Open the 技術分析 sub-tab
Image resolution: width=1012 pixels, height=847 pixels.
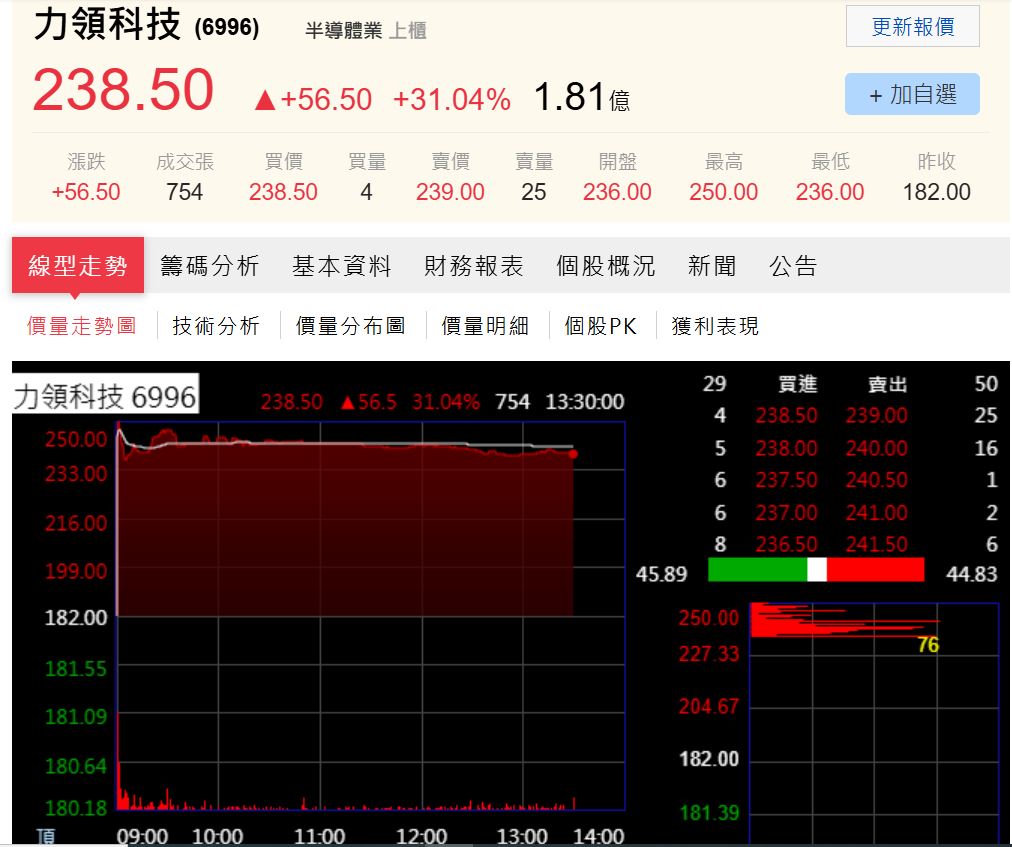click(216, 325)
